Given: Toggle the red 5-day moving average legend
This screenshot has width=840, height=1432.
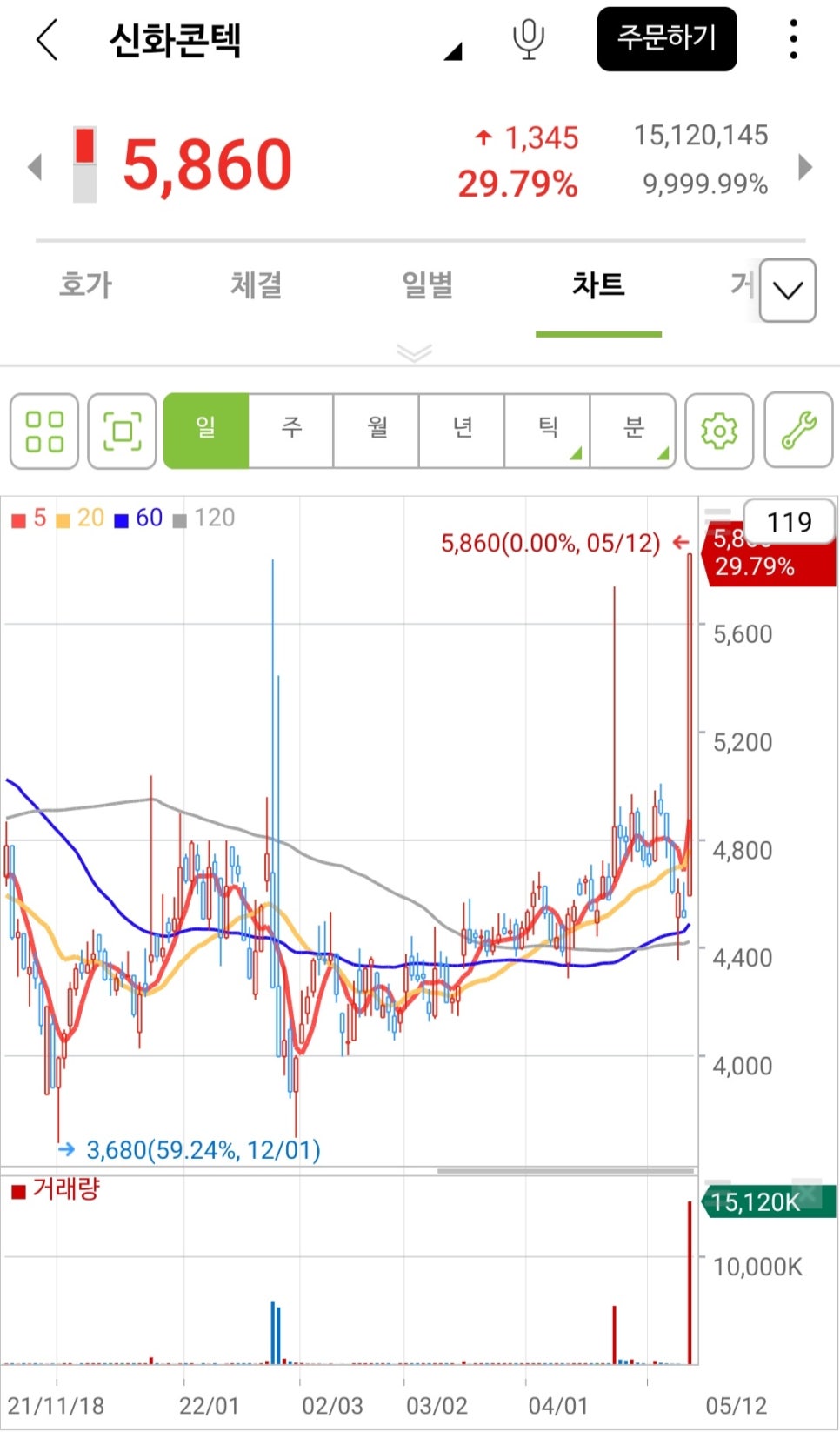Looking at the screenshot, I should click(x=29, y=519).
